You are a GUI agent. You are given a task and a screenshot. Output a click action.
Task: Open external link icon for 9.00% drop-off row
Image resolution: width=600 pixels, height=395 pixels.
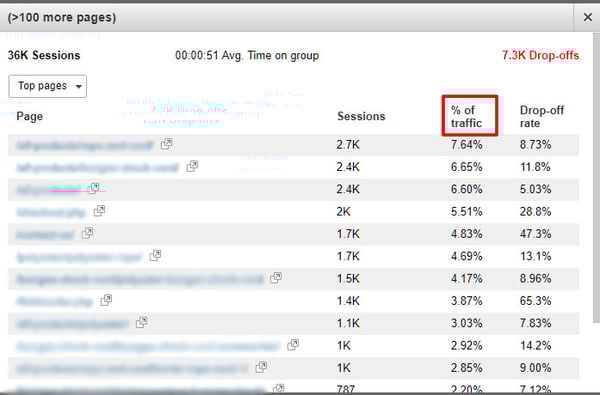click(x=261, y=367)
